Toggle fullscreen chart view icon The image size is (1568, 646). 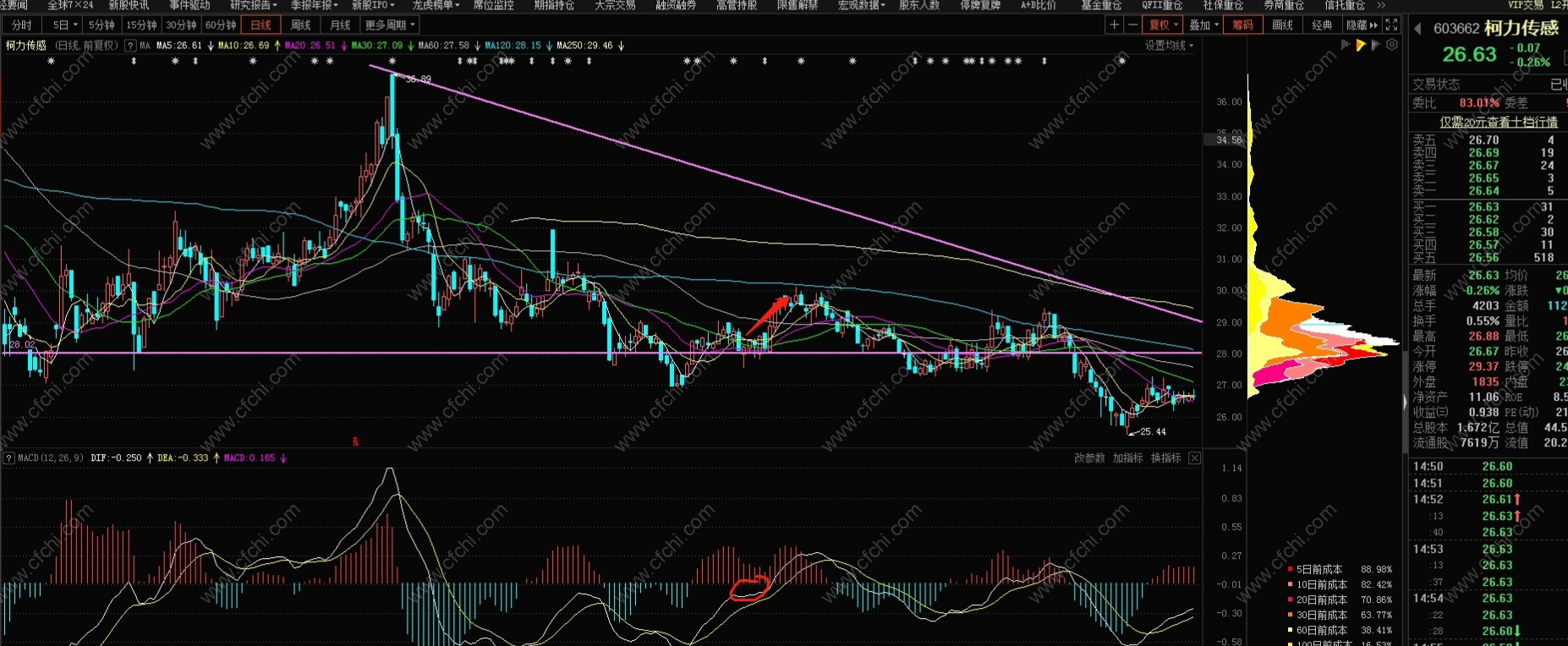point(1391,25)
